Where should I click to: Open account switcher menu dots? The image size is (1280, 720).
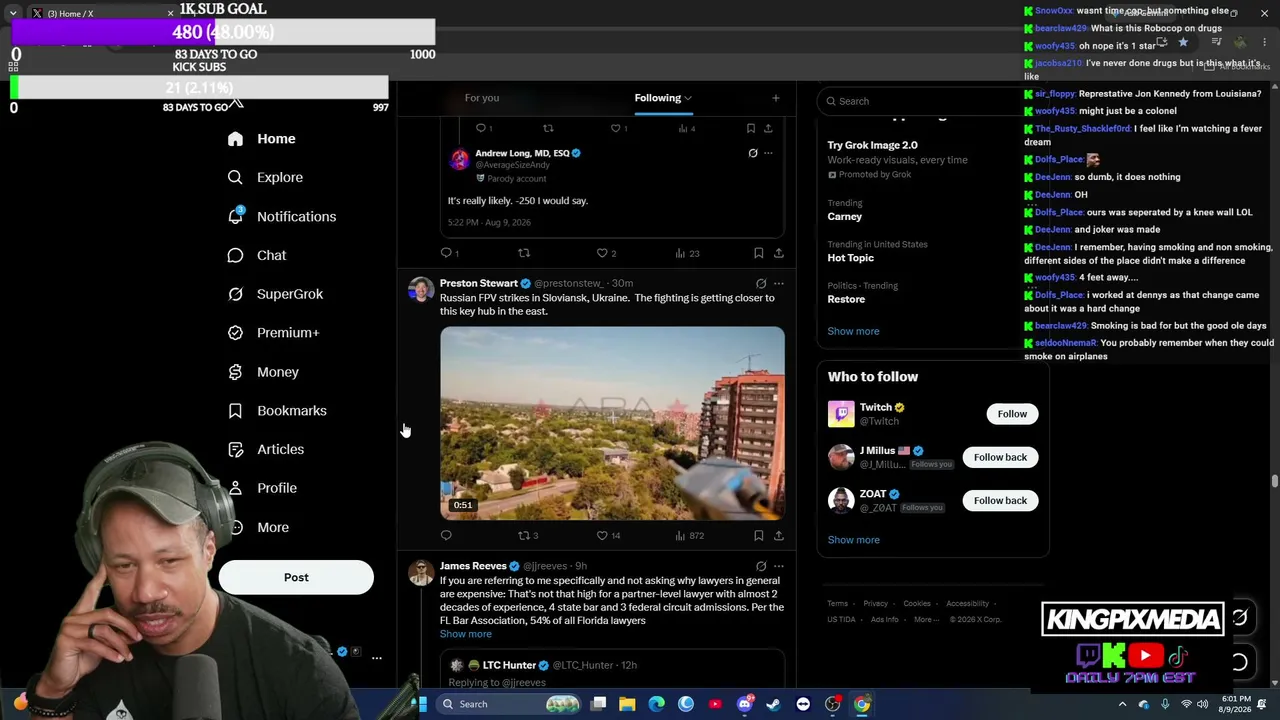click(377, 658)
